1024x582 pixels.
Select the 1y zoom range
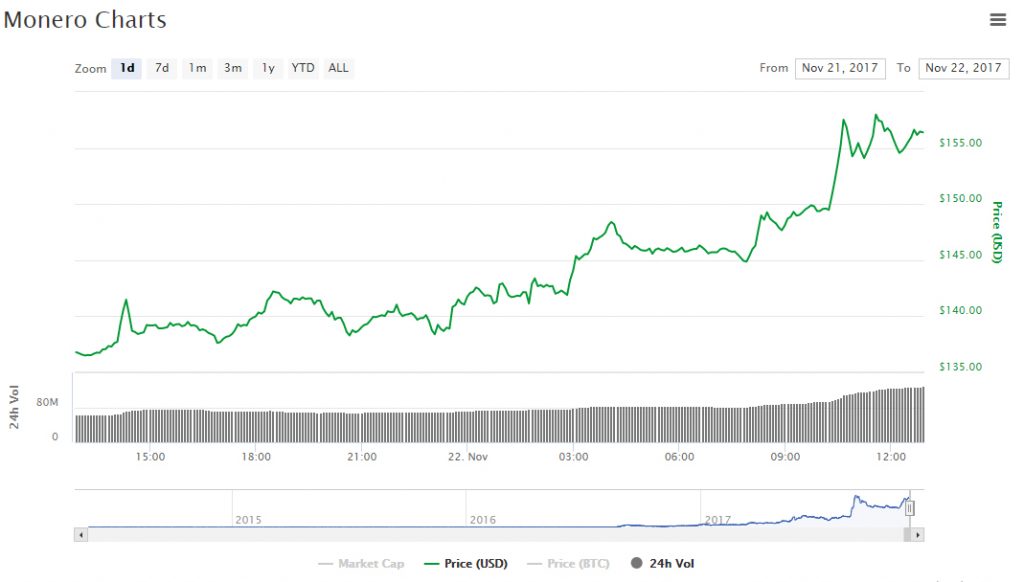268,68
